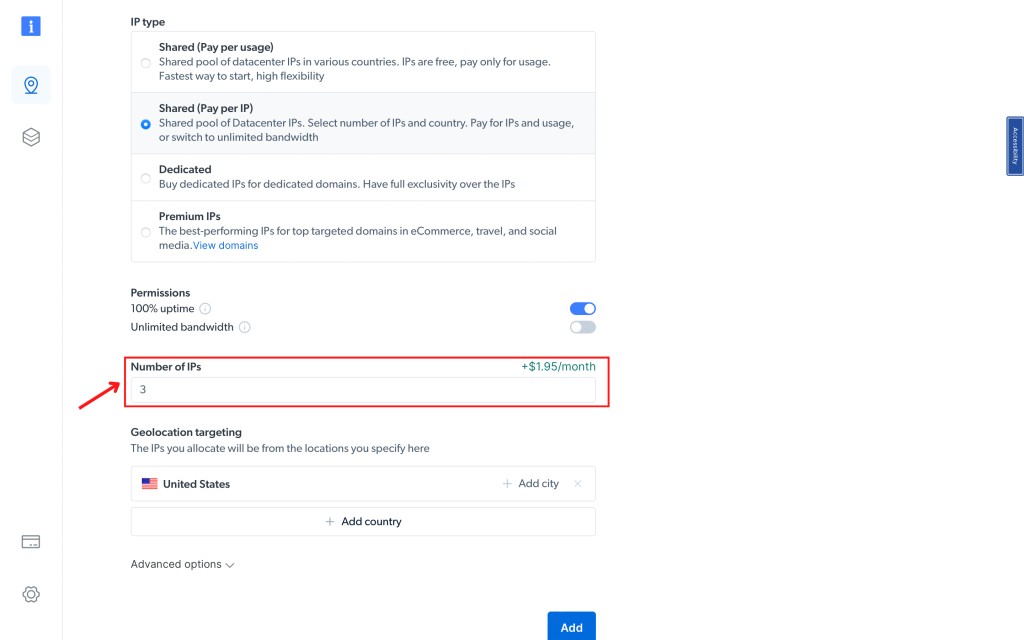The height and width of the screenshot is (640, 1024).
Task: Click the blue info logo icon in sidebar
Action: (31, 27)
